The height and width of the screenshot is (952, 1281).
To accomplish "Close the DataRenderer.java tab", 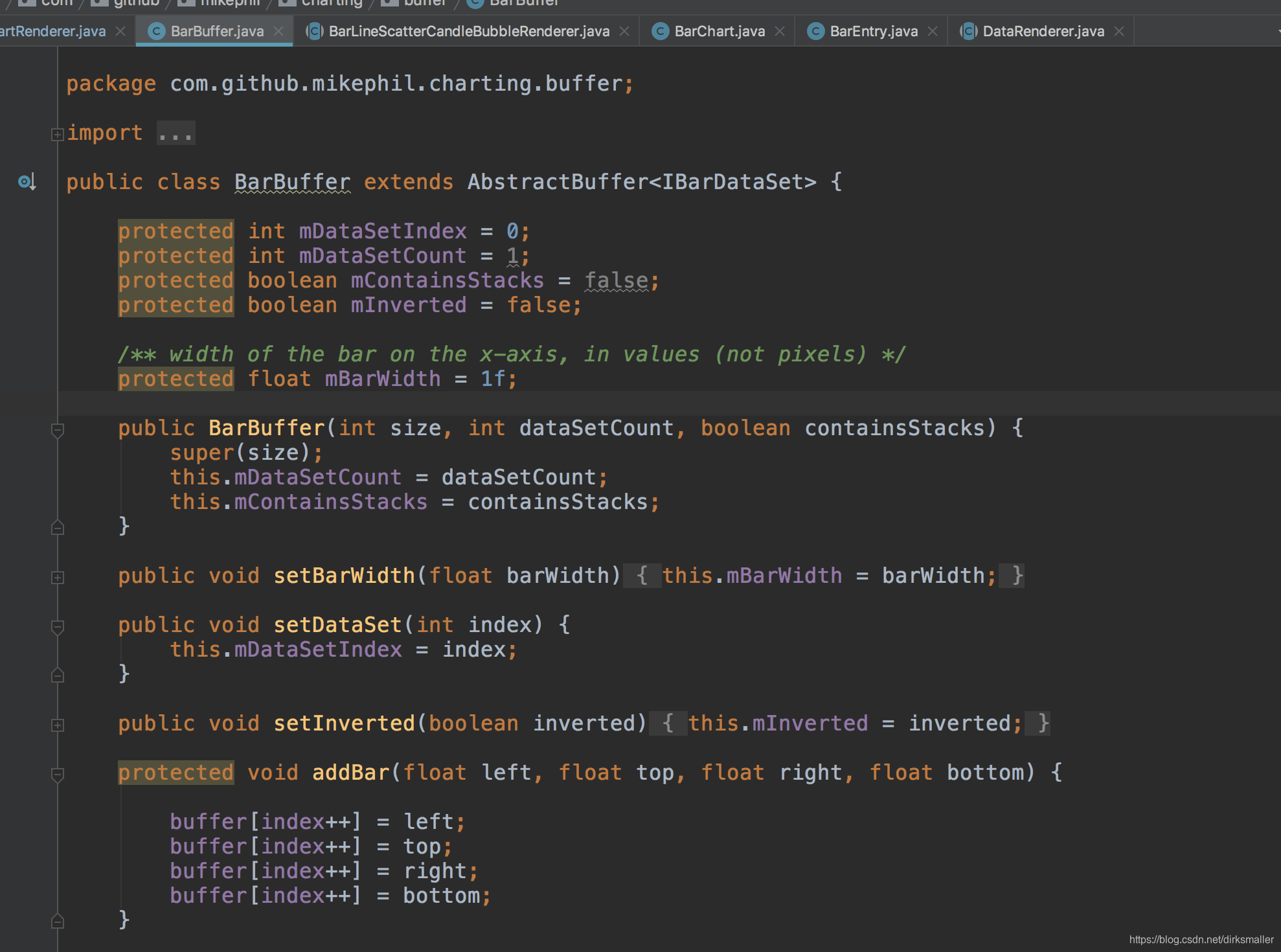I will 1119,31.
